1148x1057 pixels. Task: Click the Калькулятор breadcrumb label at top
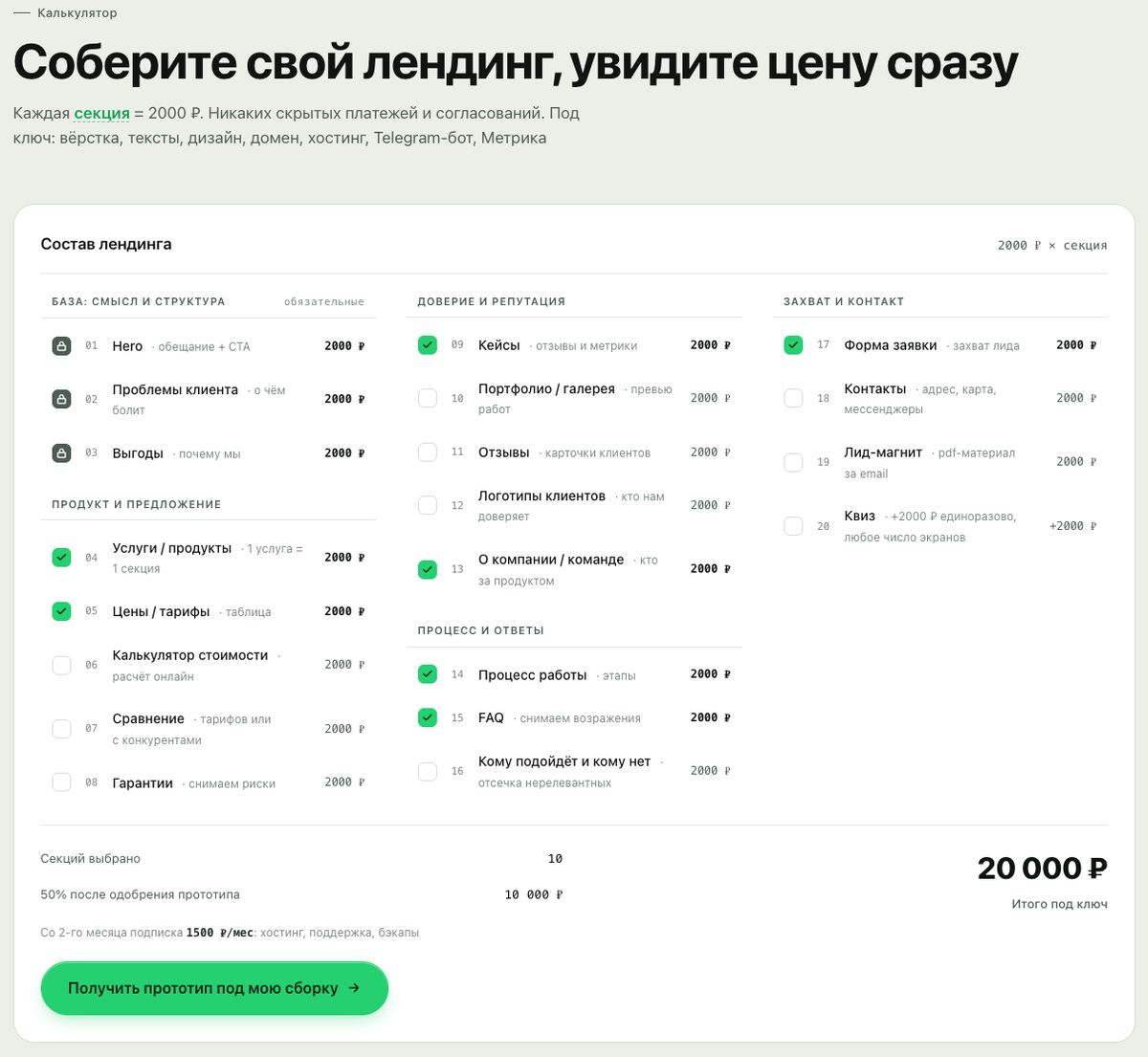(x=77, y=13)
